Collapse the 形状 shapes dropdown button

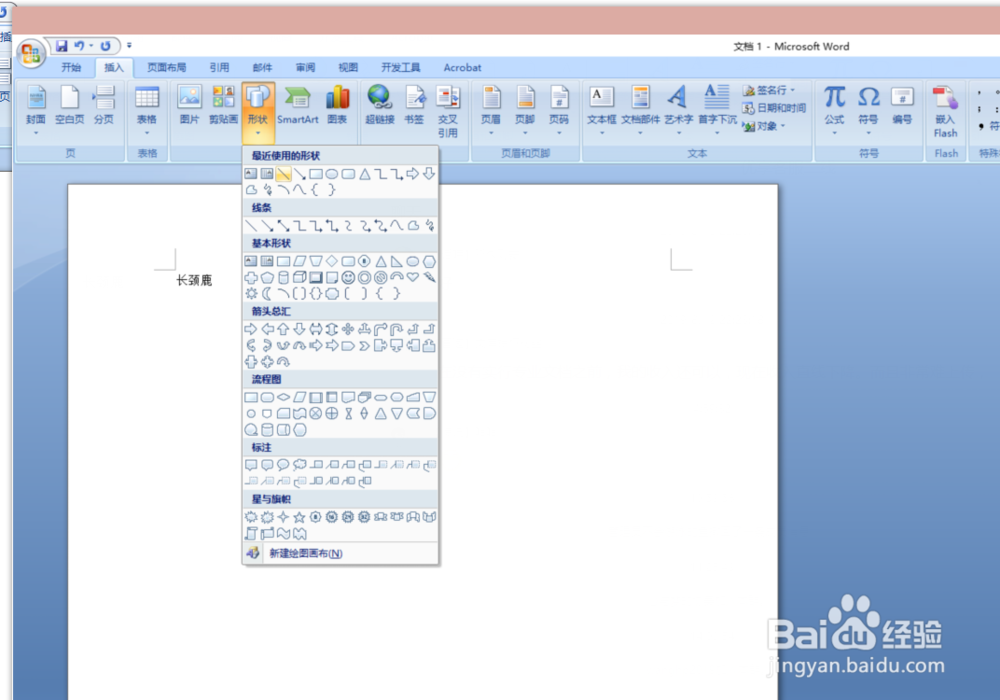coord(258,111)
